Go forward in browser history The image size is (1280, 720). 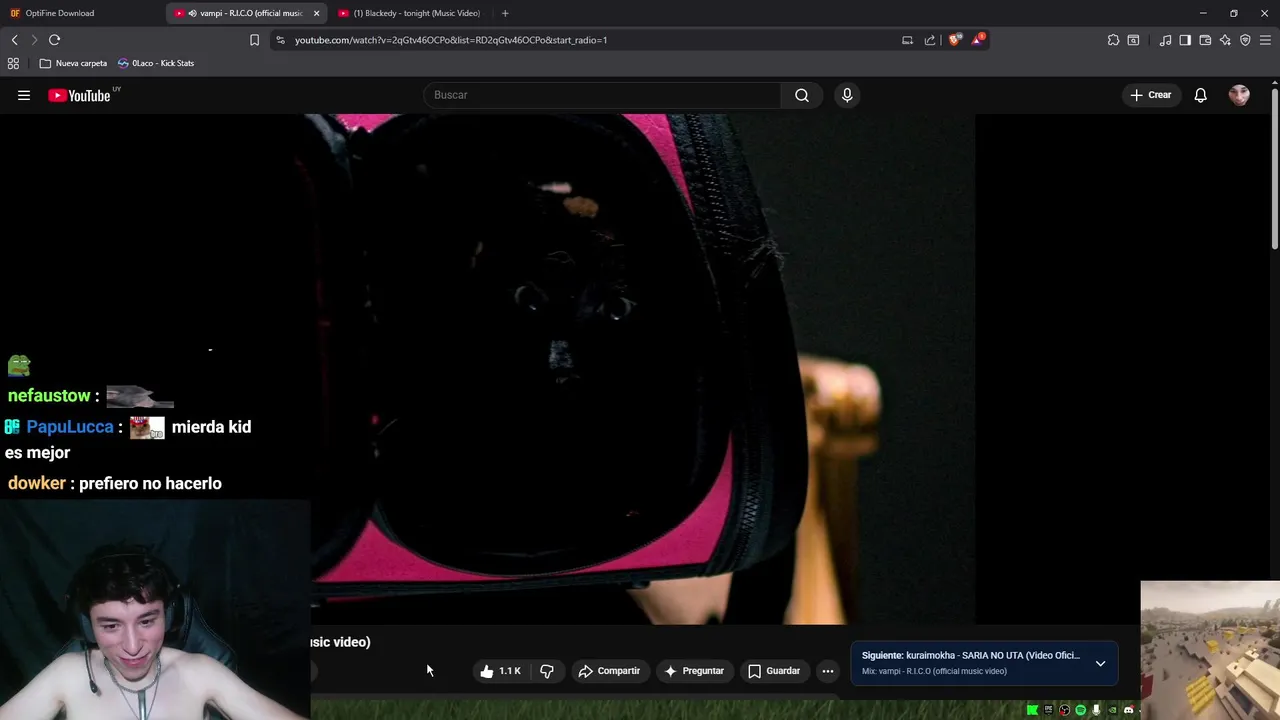33,40
